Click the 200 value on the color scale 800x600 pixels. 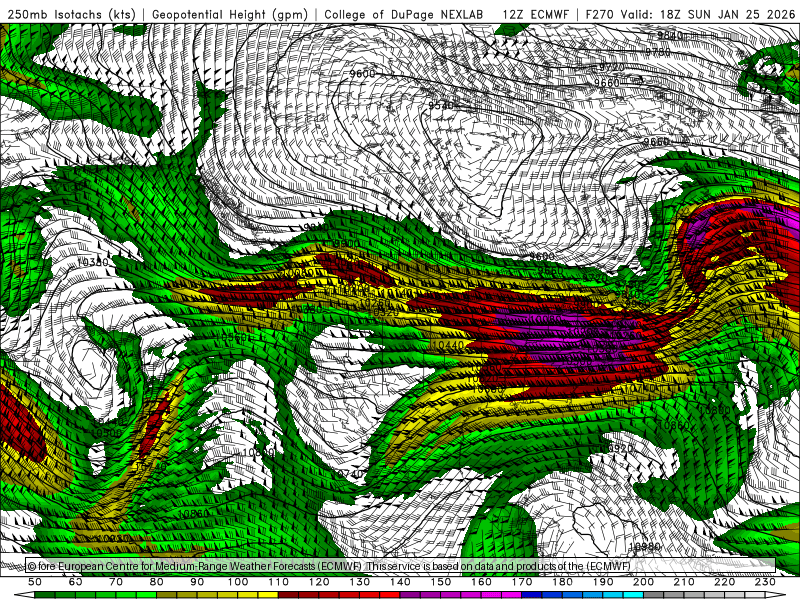(644, 582)
